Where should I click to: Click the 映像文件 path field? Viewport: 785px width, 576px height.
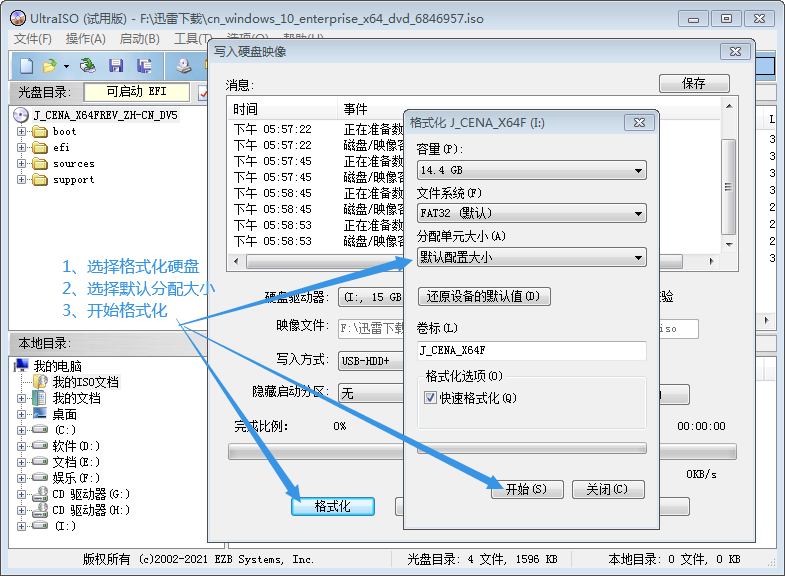click(x=371, y=328)
